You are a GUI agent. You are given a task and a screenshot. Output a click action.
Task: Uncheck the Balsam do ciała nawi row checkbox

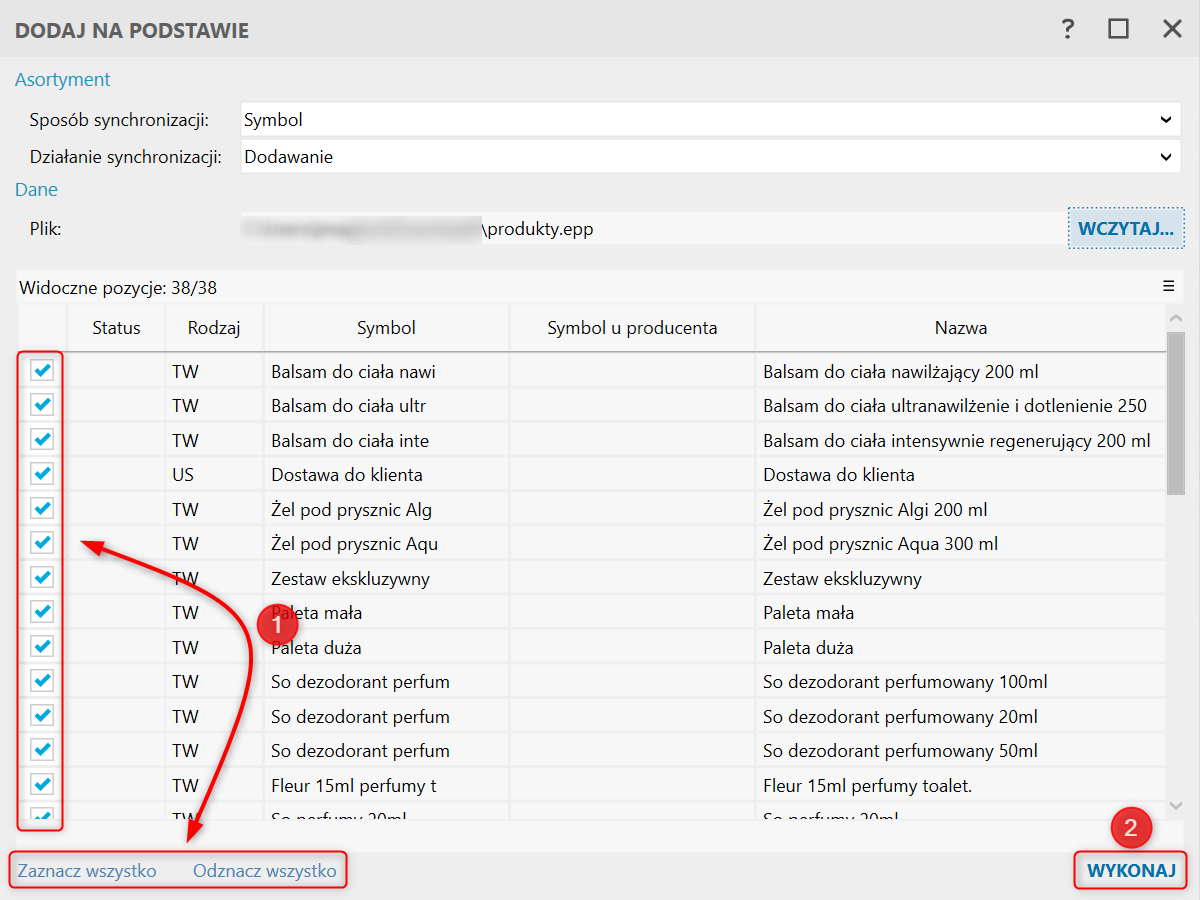42,371
